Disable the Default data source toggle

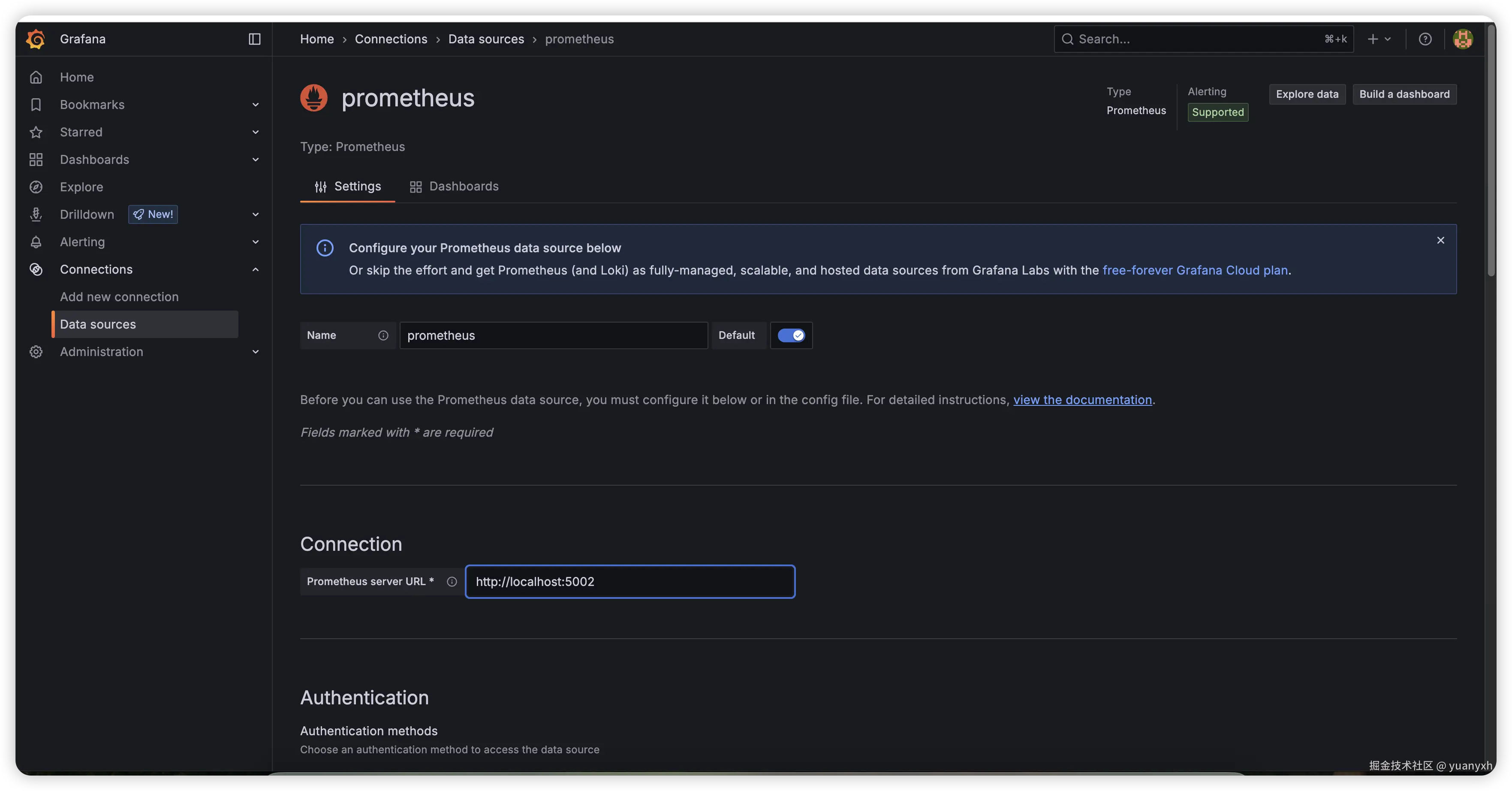(791, 335)
